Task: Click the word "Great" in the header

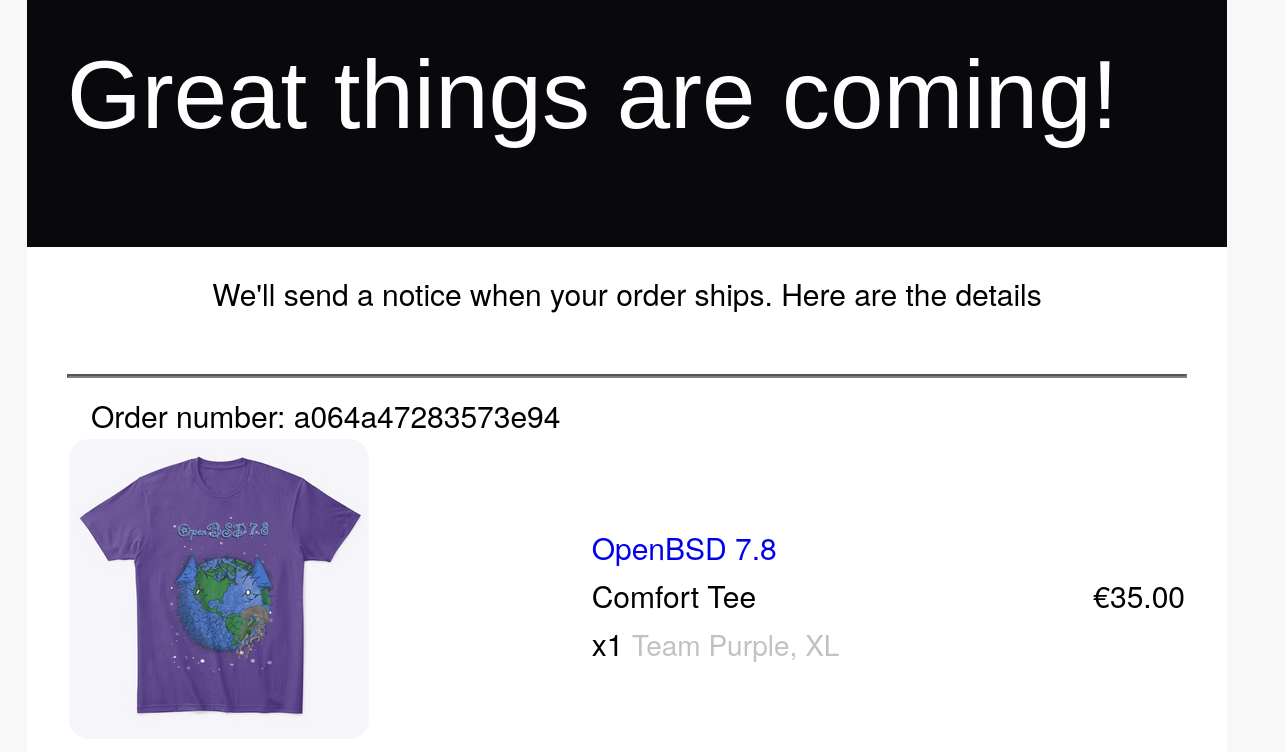Action: (187, 96)
